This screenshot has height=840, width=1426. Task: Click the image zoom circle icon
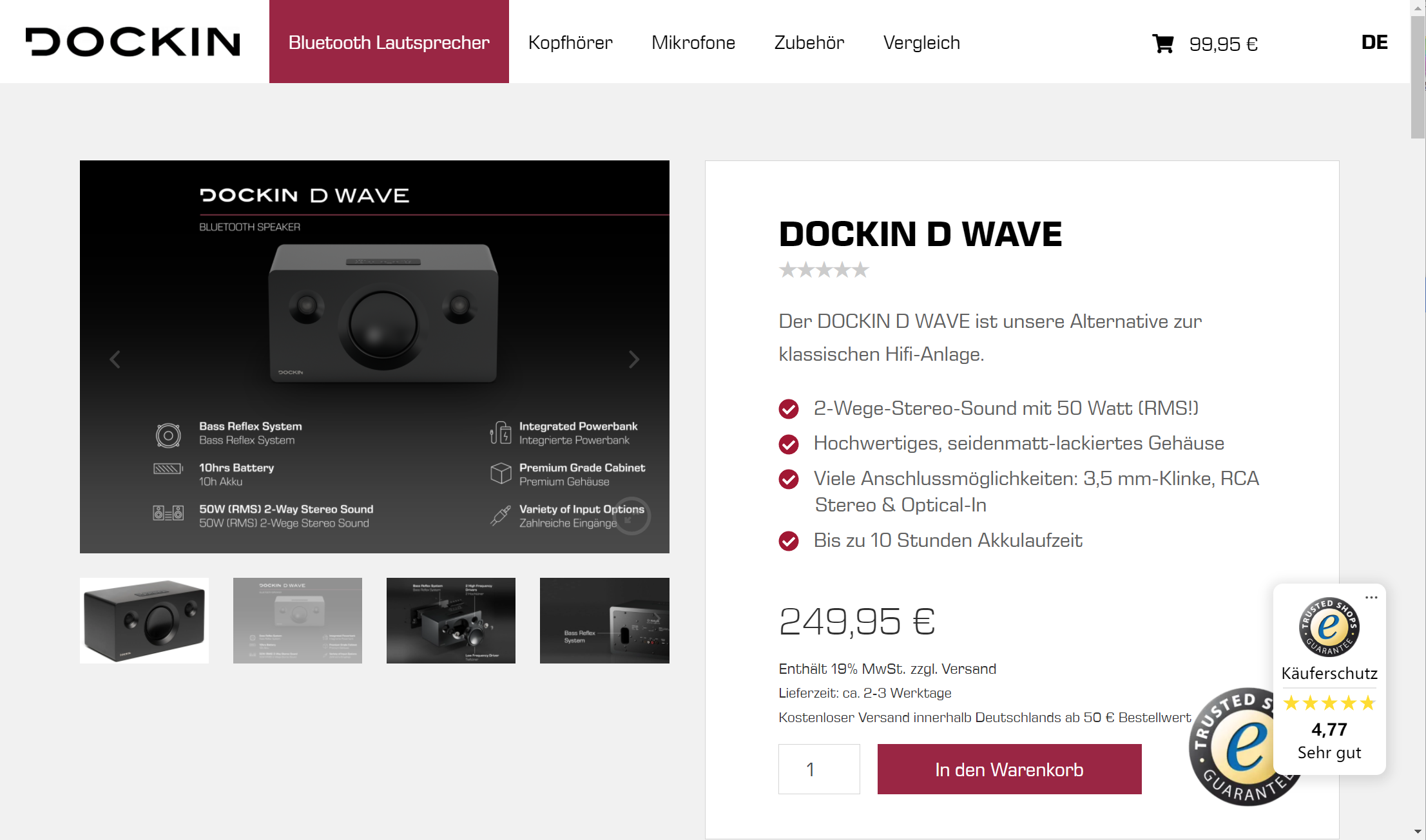pos(631,516)
